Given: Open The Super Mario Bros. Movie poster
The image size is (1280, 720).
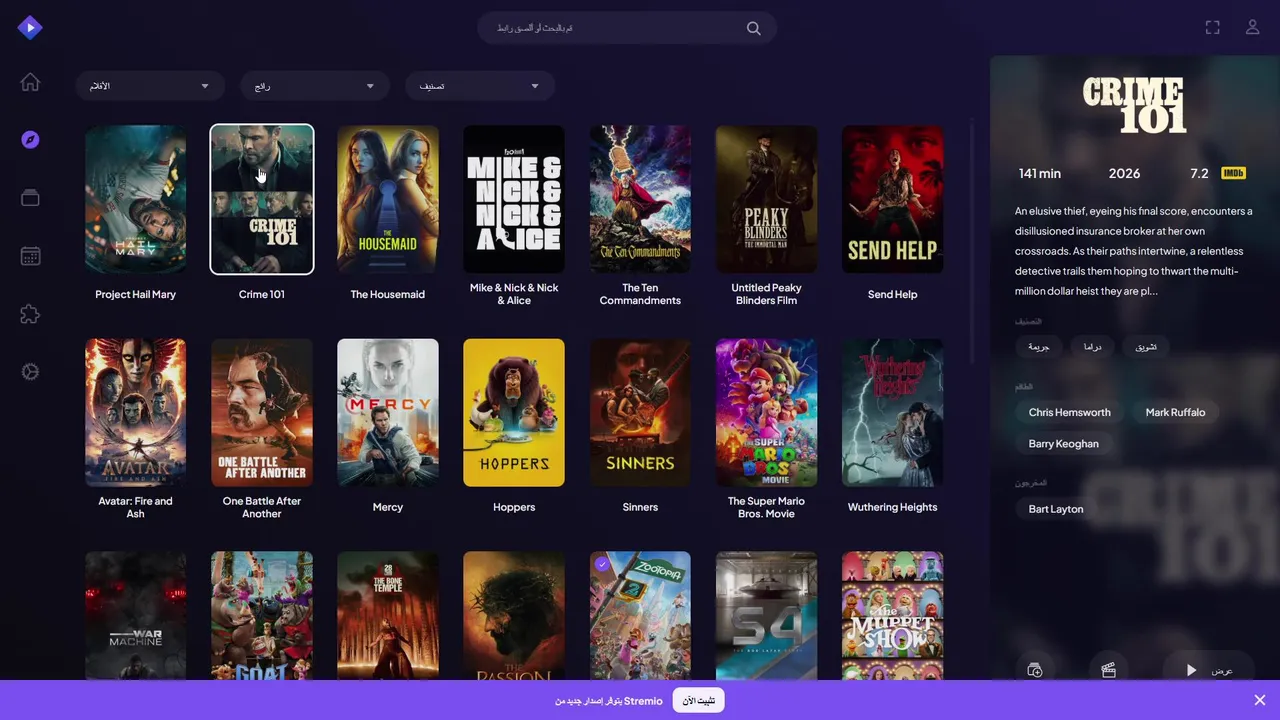Looking at the screenshot, I should click(766, 412).
